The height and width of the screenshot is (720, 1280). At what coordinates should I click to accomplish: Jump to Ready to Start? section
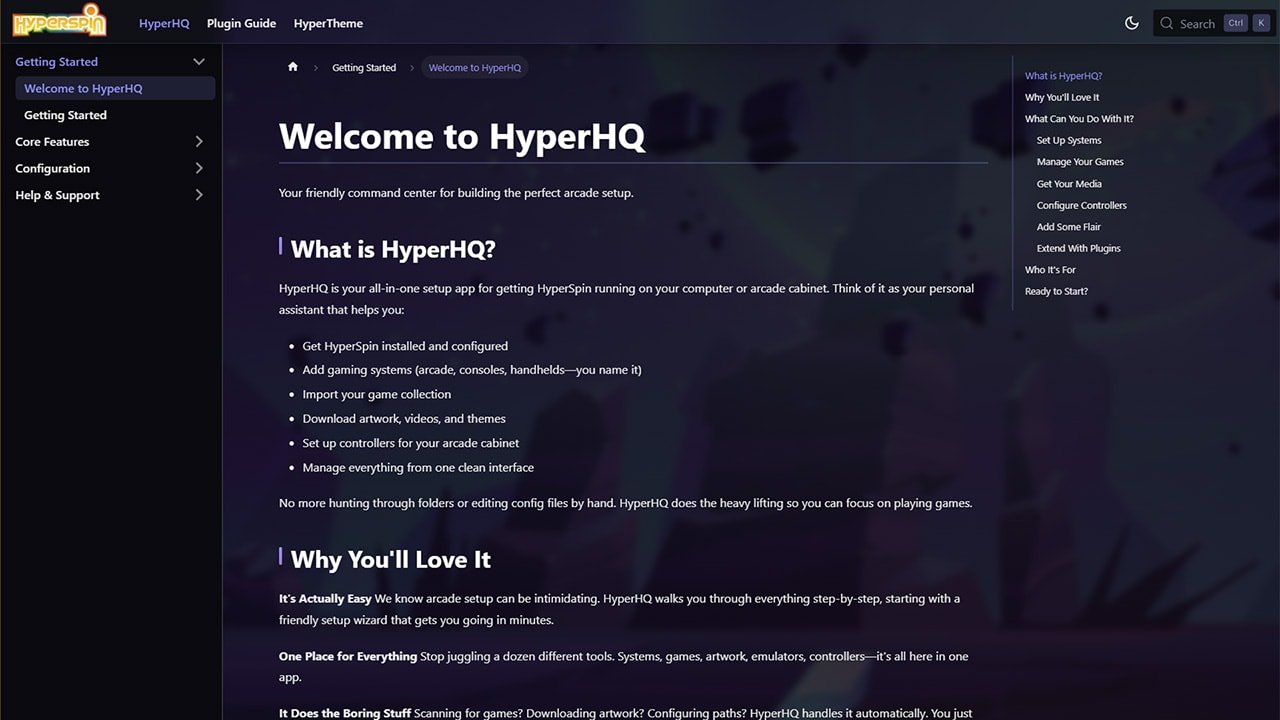pyautogui.click(x=1056, y=291)
